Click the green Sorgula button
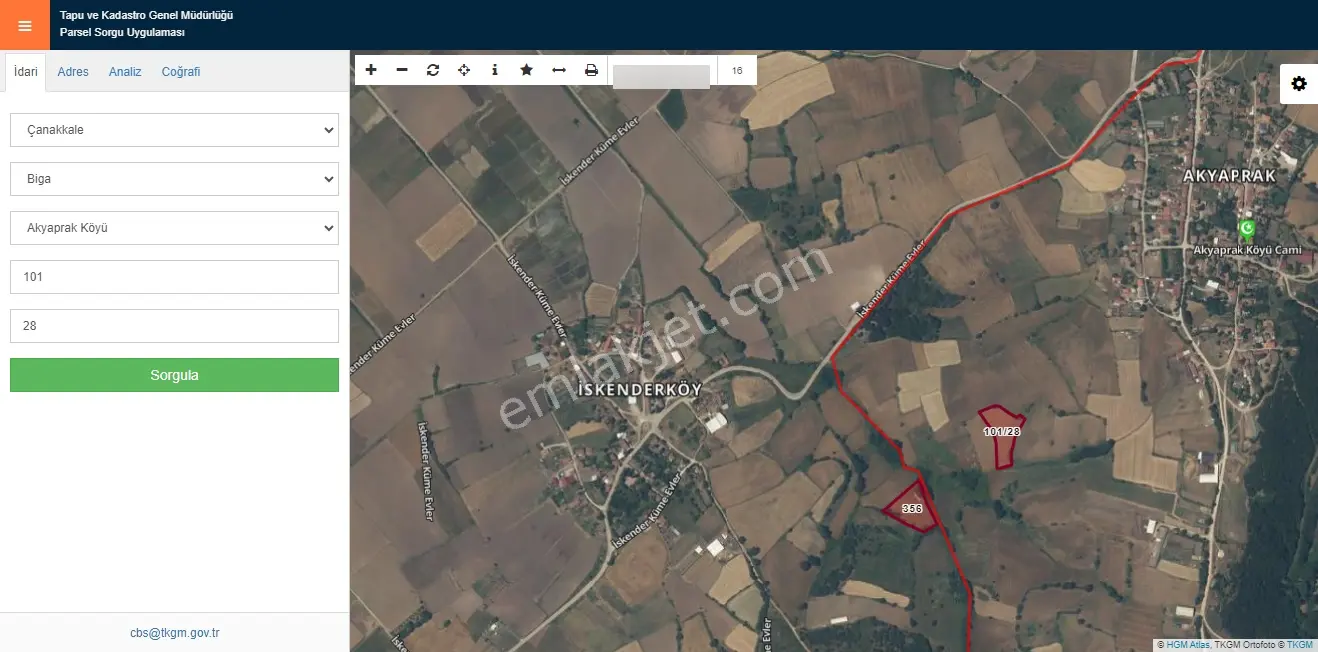1318x652 pixels. click(x=174, y=375)
